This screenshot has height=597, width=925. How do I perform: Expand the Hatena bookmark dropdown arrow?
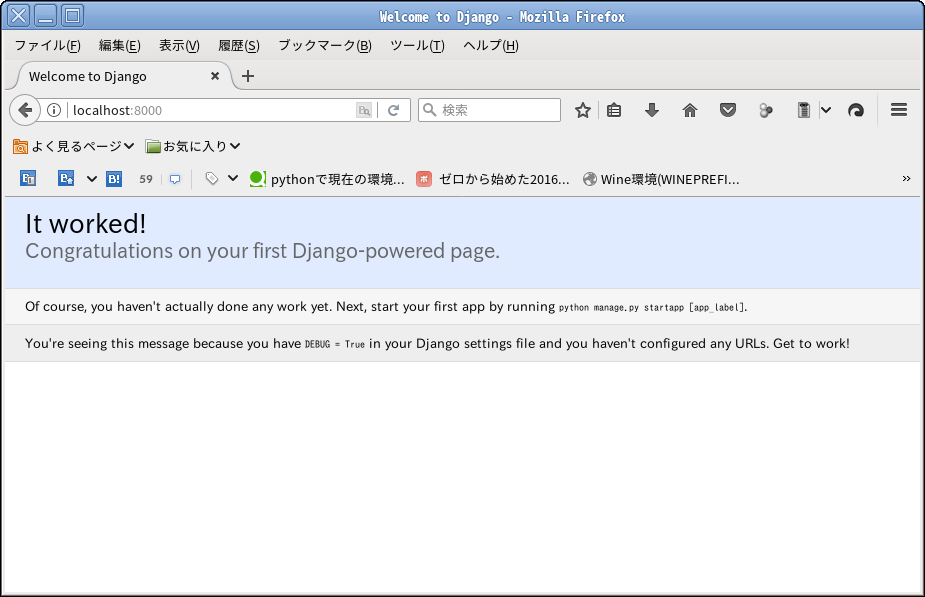pyautogui.click(x=91, y=179)
